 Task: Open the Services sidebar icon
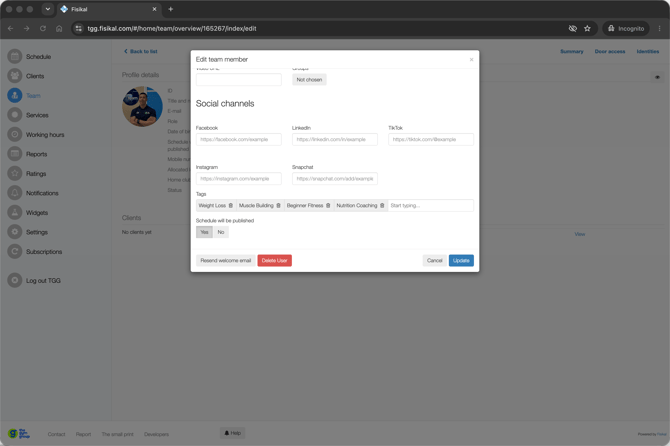[x=15, y=115]
